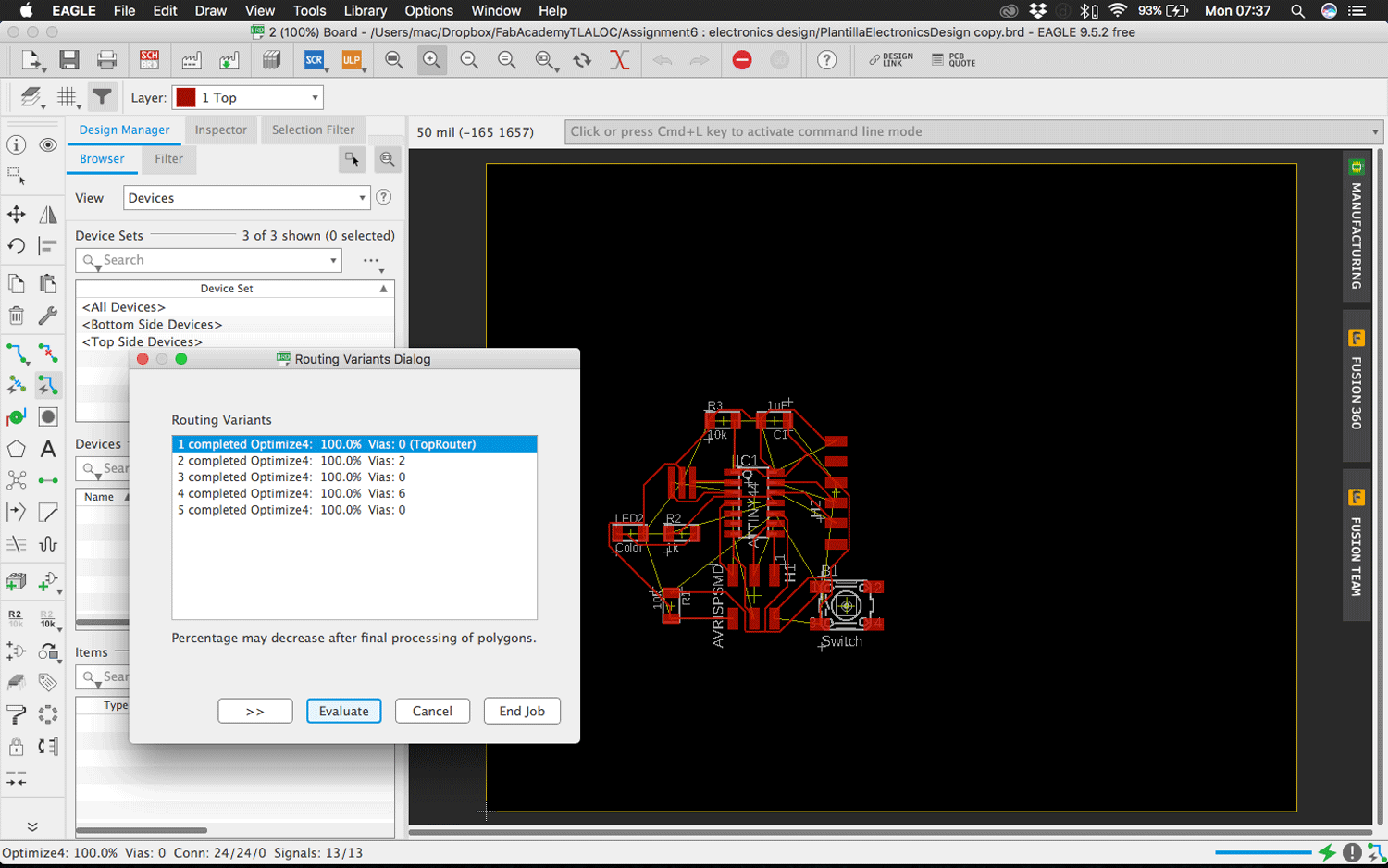Open the layer settings dropdown icon
1388x868 pixels.
tap(32, 97)
